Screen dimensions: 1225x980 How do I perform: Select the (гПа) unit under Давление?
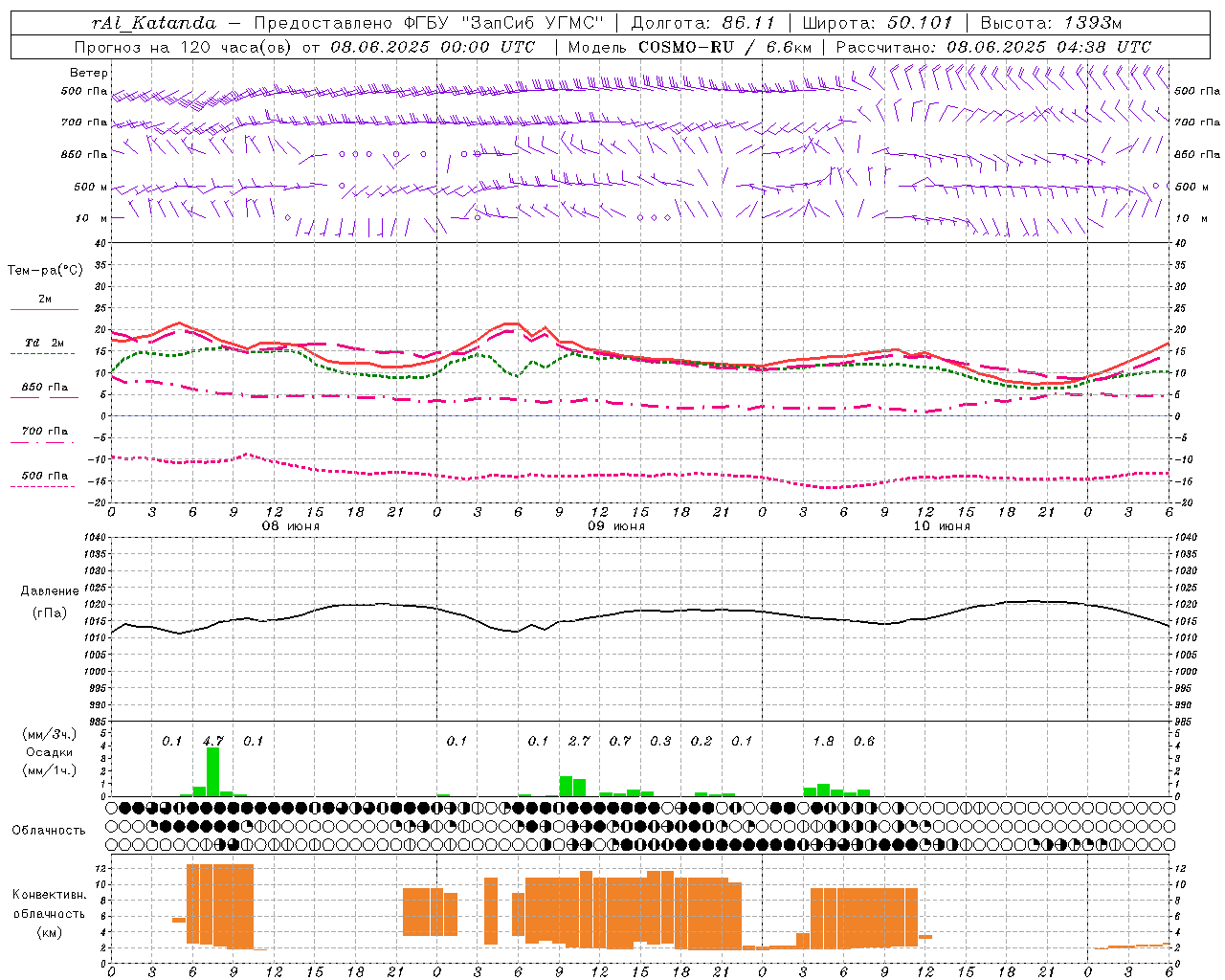[x=50, y=613]
